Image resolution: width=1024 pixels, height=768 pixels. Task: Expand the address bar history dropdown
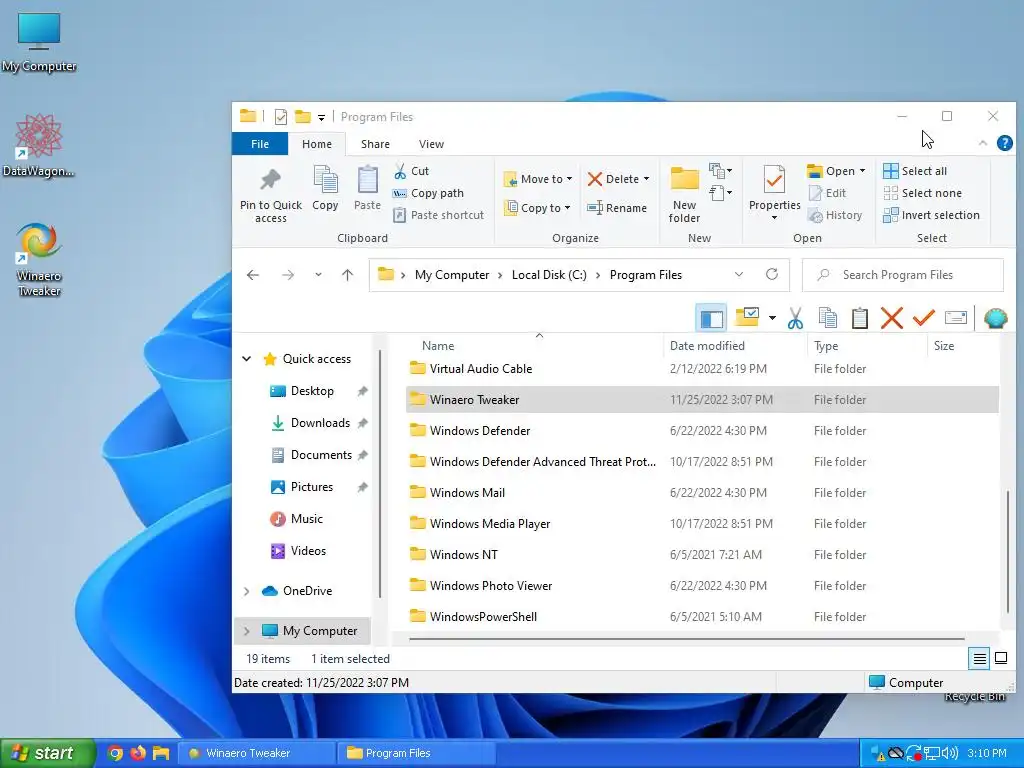click(739, 274)
